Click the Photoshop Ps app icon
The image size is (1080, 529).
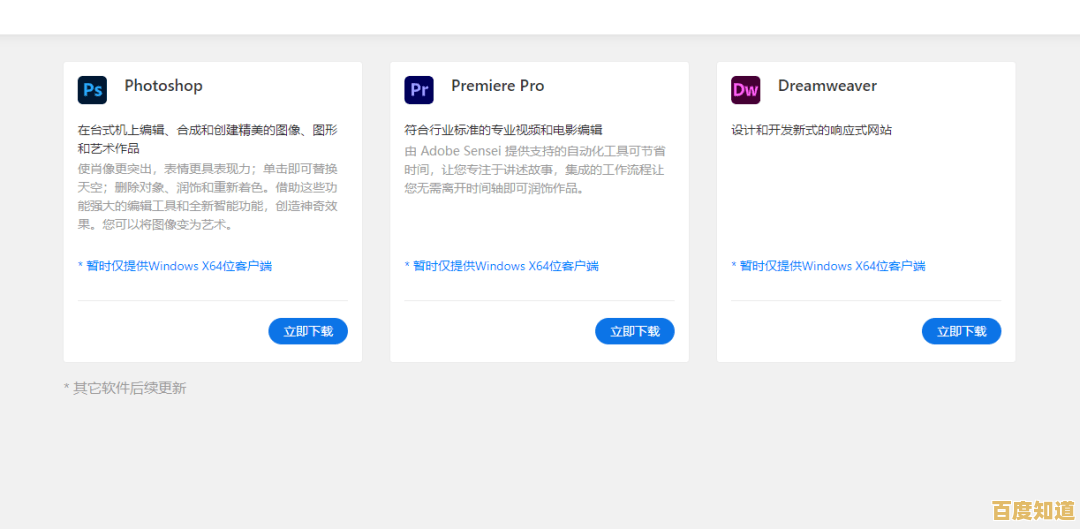click(92, 90)
